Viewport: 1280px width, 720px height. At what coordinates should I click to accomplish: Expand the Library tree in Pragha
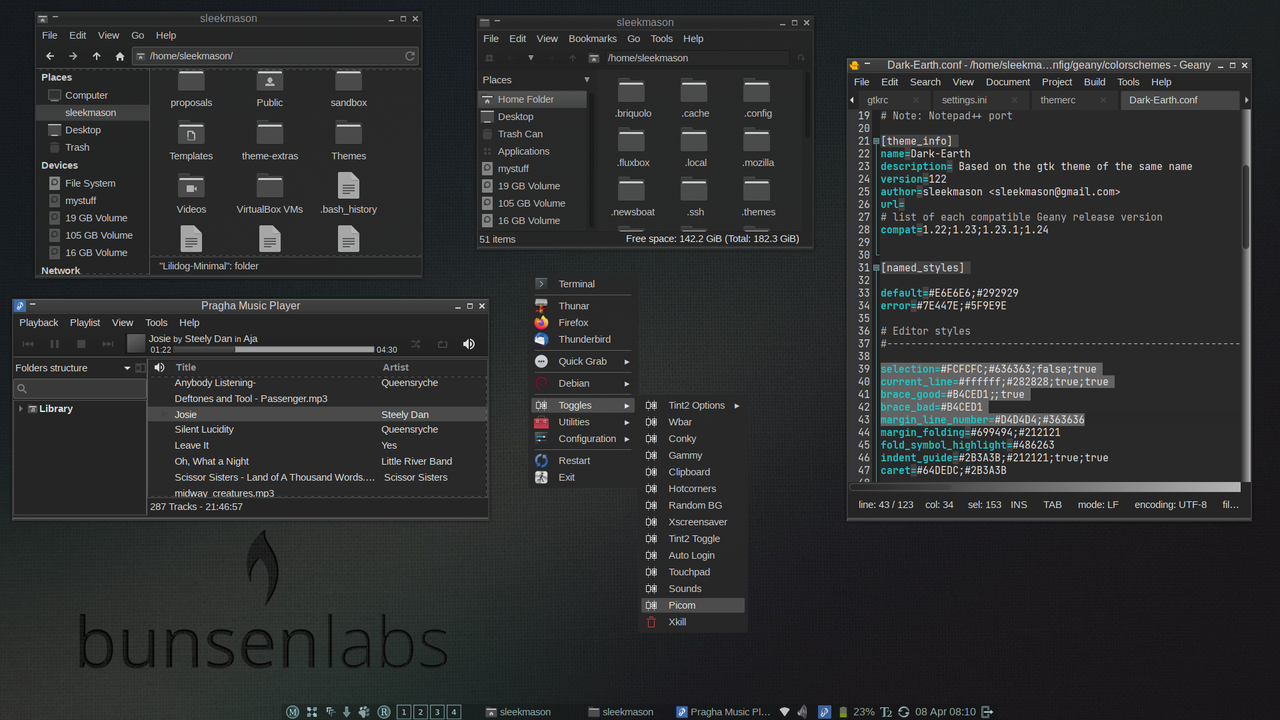(x=20, y=409)
